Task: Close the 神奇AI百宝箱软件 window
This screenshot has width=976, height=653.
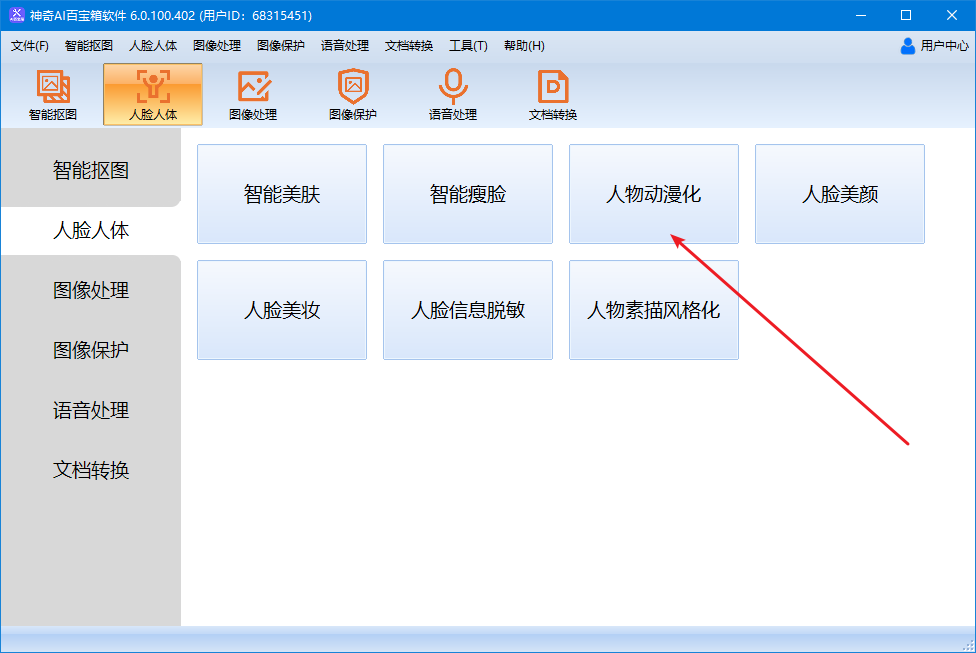Action: pyautogui.click(x=952, y=15)
